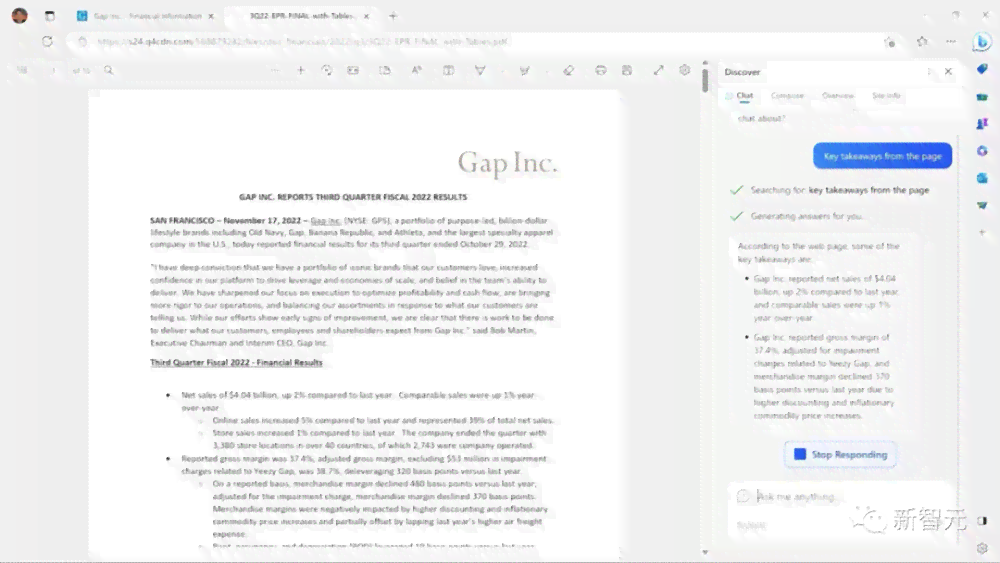Open Outlook in the Edge sidebar
Viewport: 1000px width, 563px height.
coord(982,179)
